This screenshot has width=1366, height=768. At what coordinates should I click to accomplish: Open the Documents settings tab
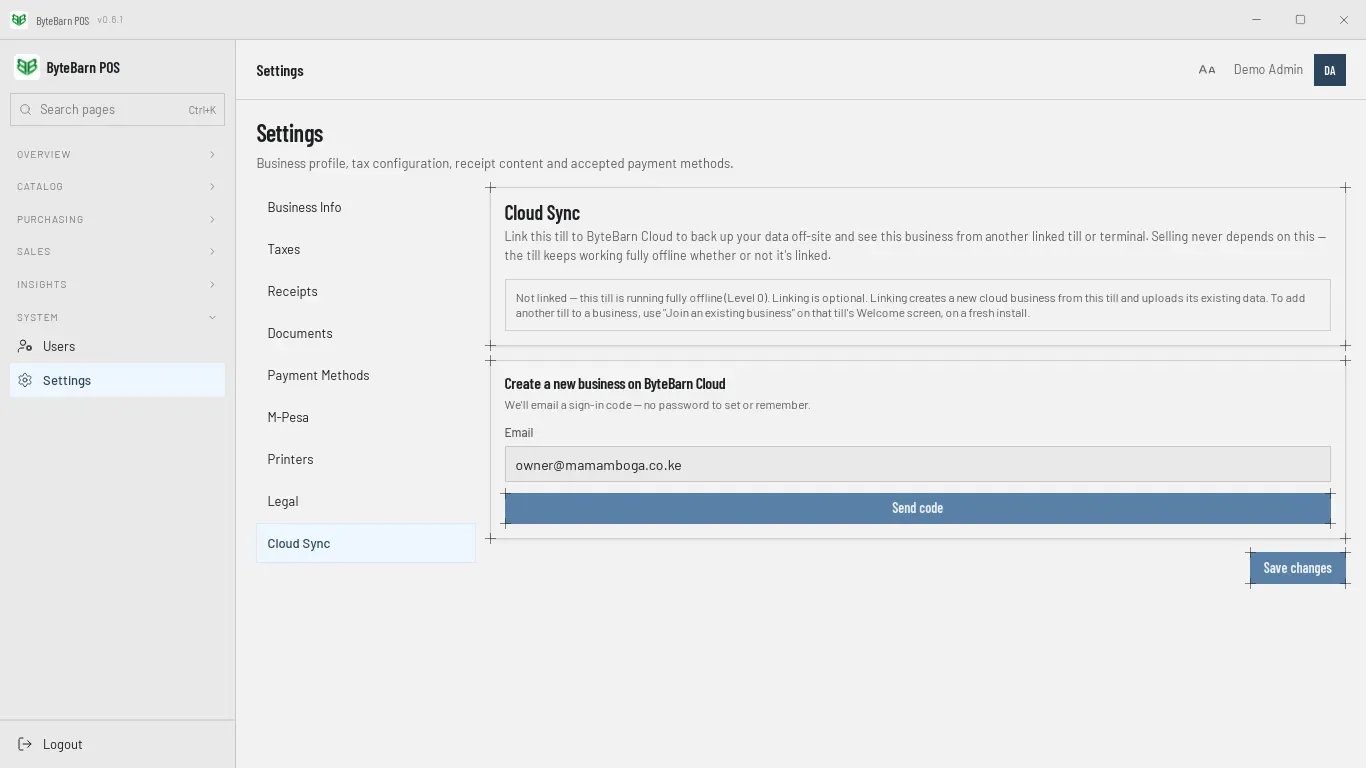tap(366, 333)
